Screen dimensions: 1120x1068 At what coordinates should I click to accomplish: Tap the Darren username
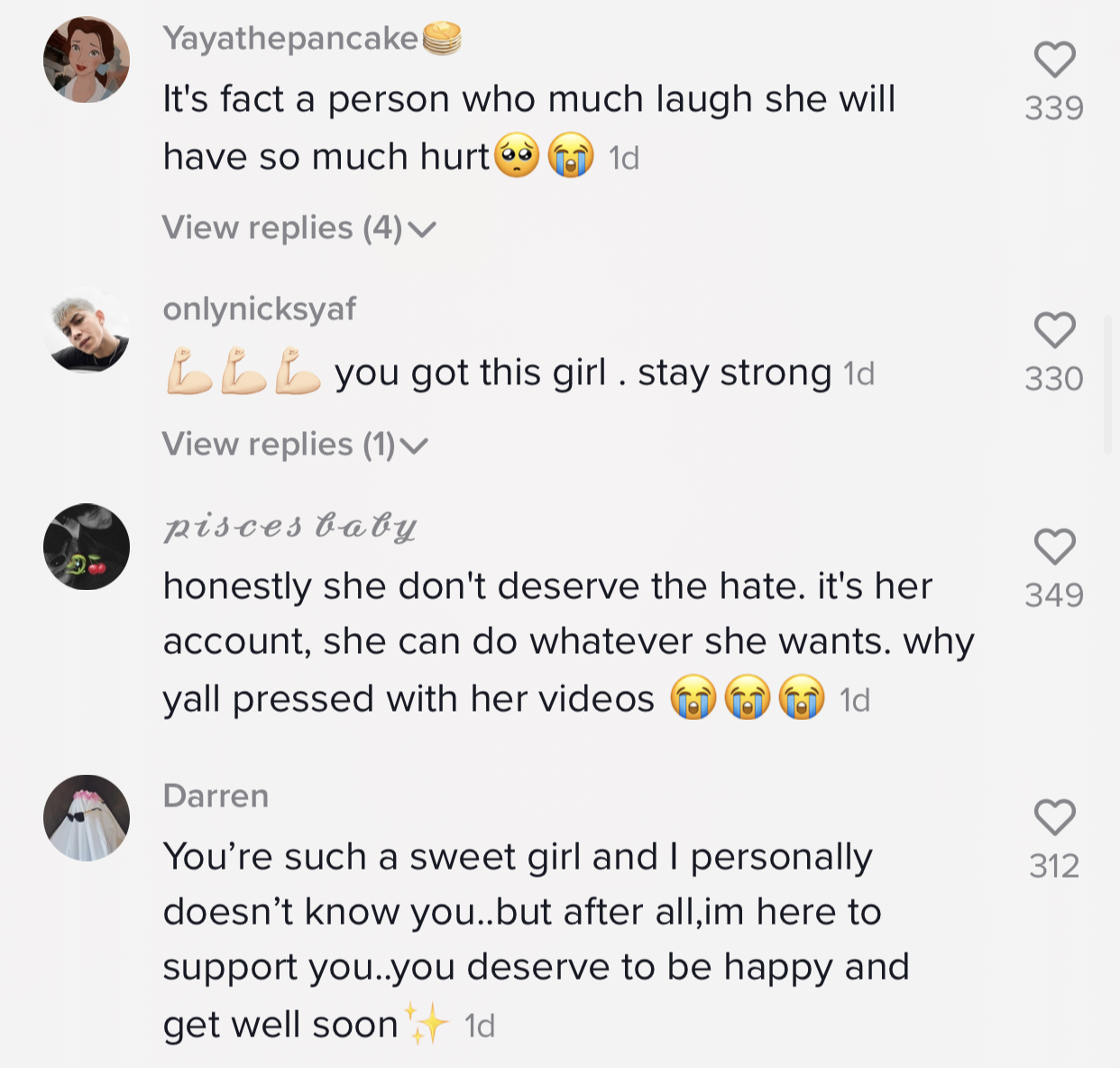pos(216,796)
